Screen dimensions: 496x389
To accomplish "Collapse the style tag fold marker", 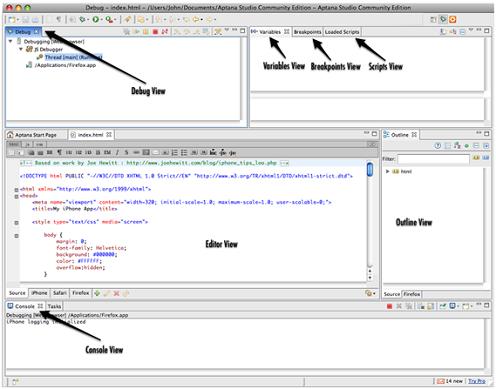I will tap(16, 223).
